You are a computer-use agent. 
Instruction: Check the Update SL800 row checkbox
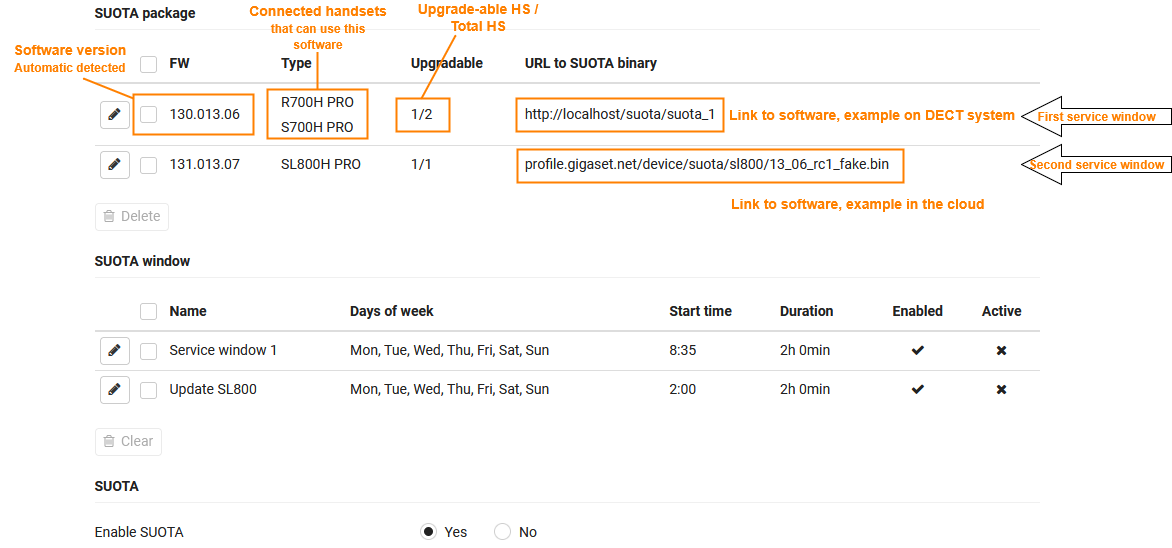[149, 390]
